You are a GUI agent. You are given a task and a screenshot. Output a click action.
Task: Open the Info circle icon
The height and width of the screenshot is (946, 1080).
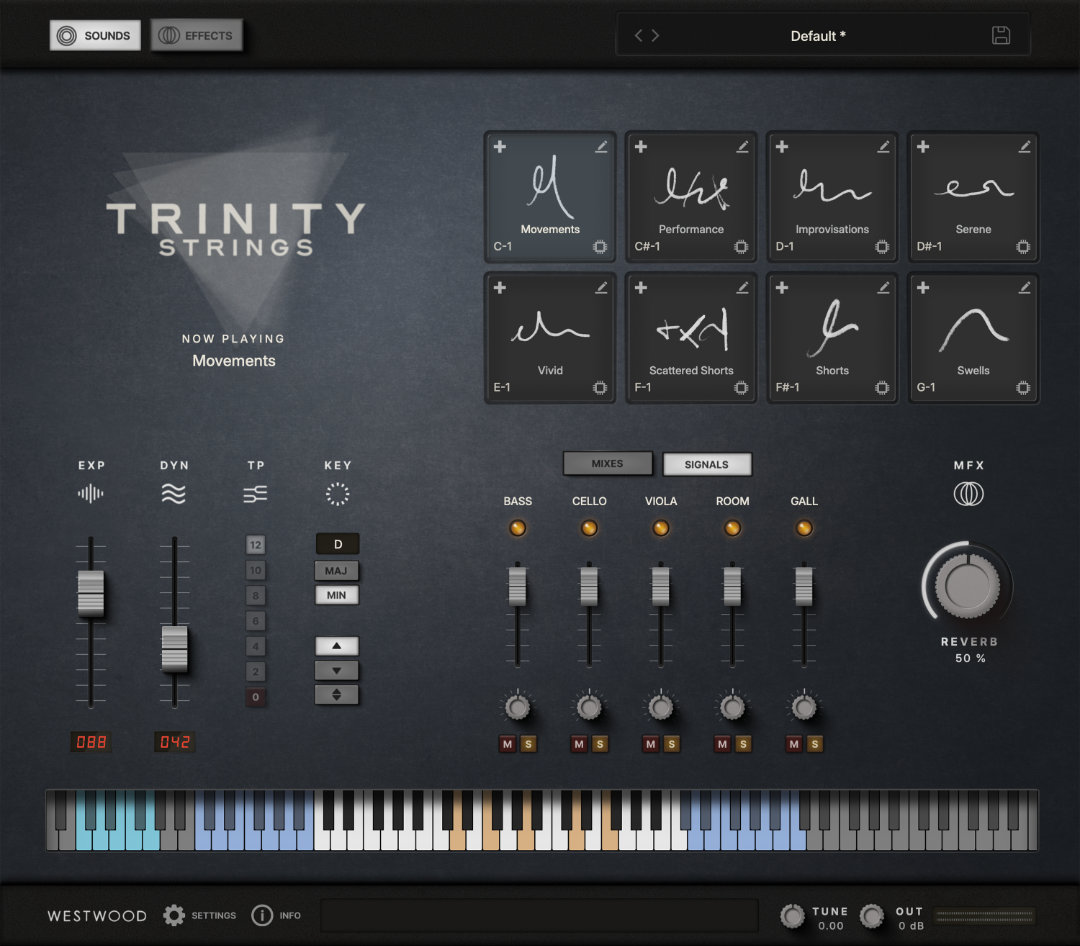(x=262, y=915)
